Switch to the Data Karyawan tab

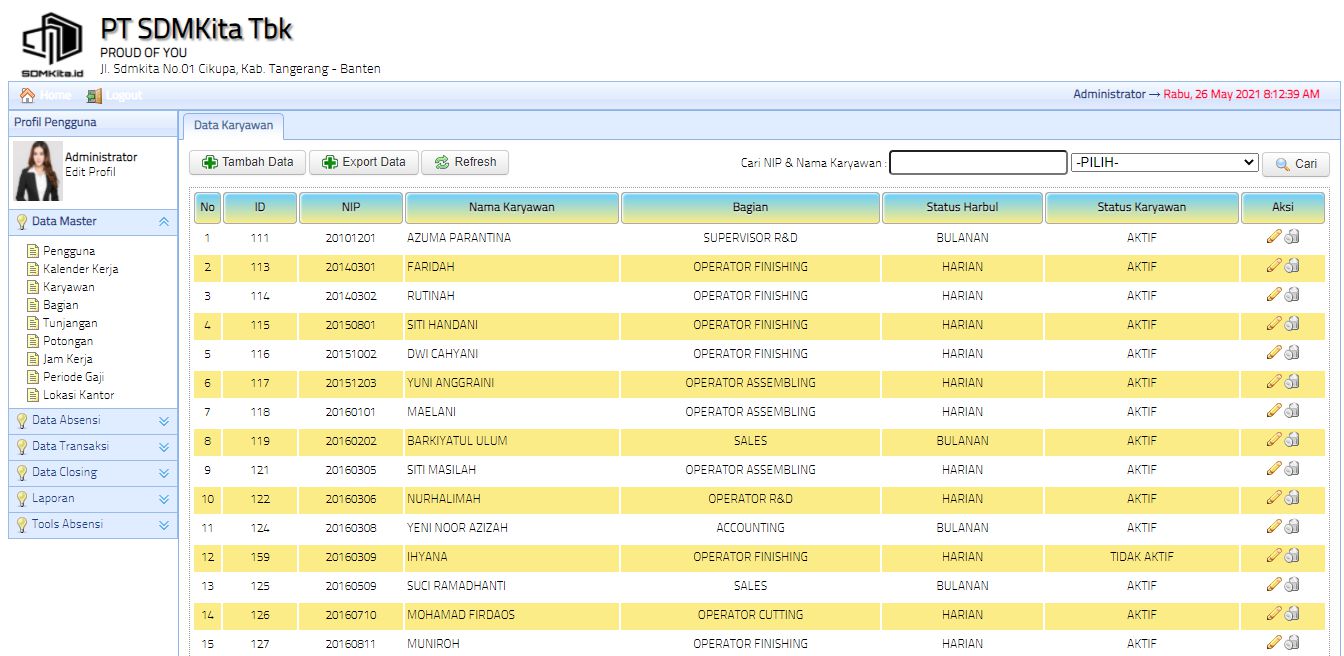(233, 126)
